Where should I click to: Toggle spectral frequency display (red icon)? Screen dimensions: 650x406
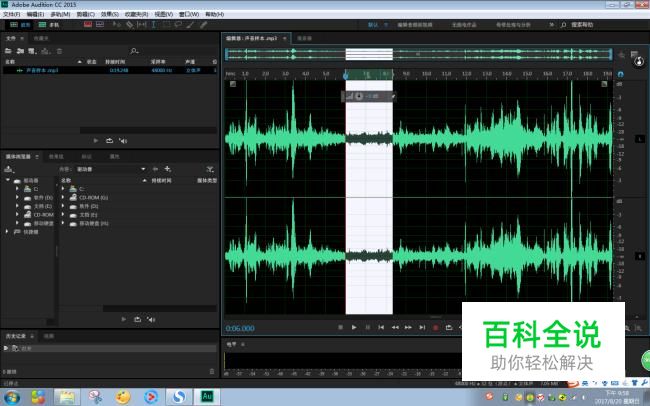coord(88,24)
